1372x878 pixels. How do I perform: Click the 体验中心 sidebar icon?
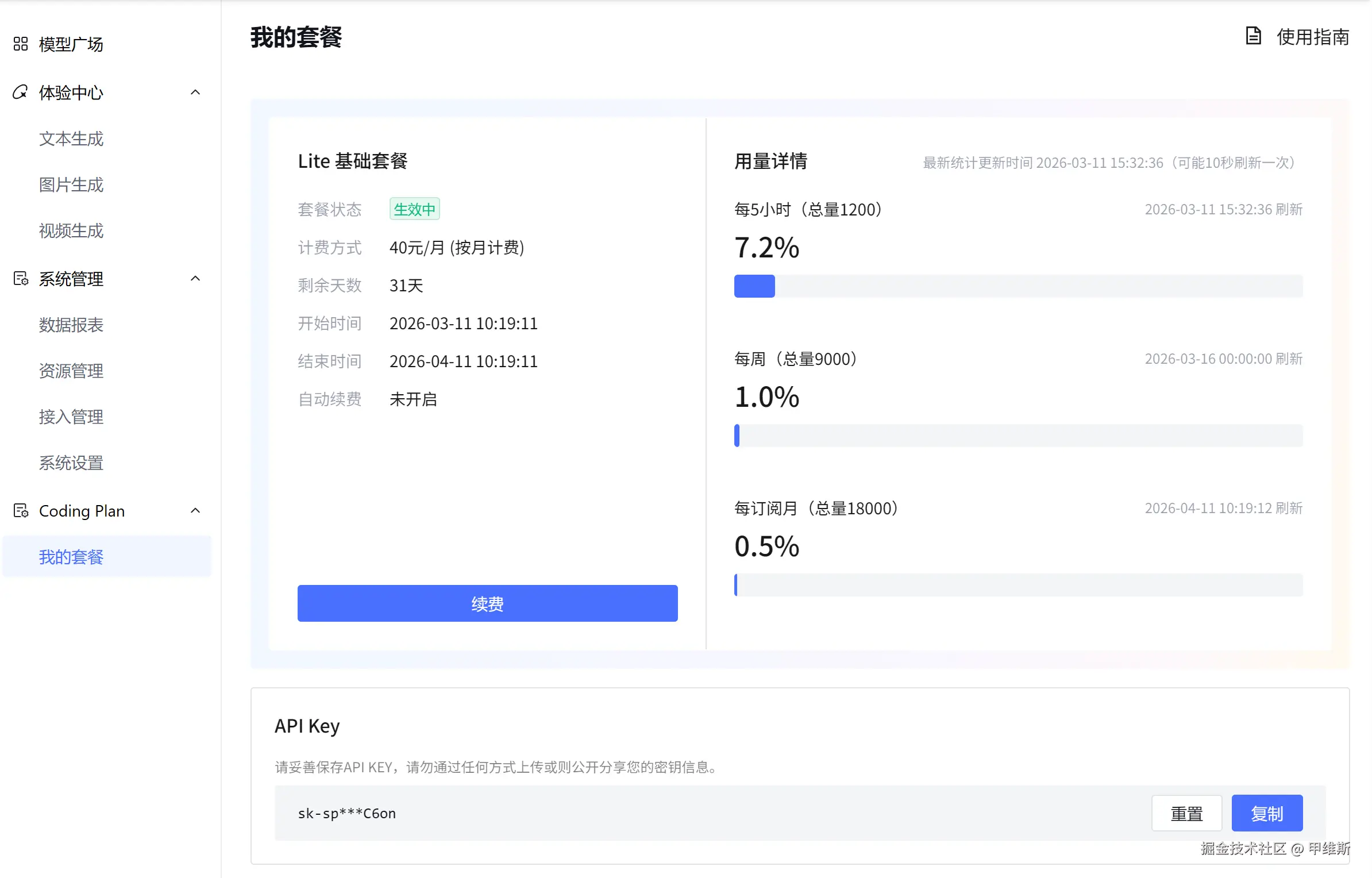[x=21, y=93]
